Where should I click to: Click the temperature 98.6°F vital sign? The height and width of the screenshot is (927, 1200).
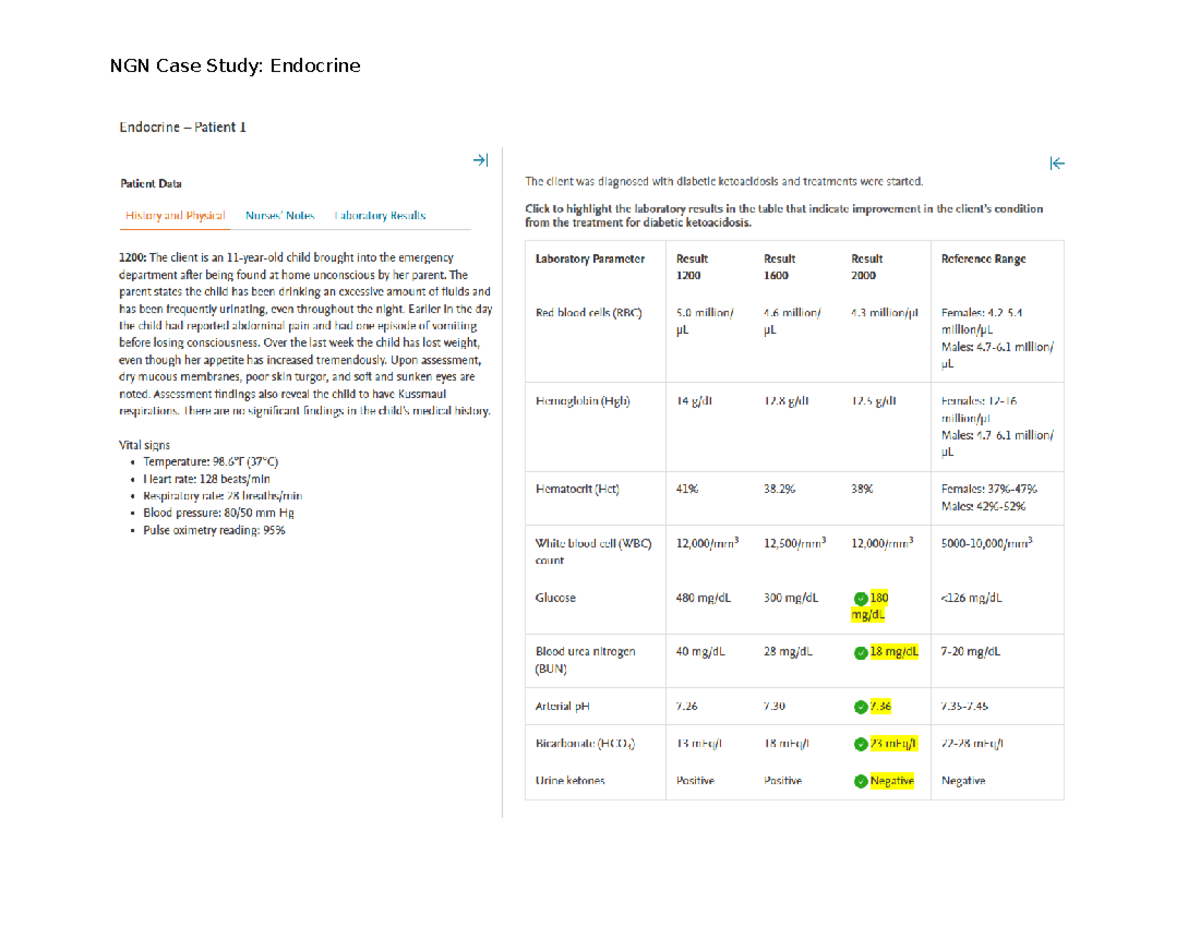pos(210,462)
